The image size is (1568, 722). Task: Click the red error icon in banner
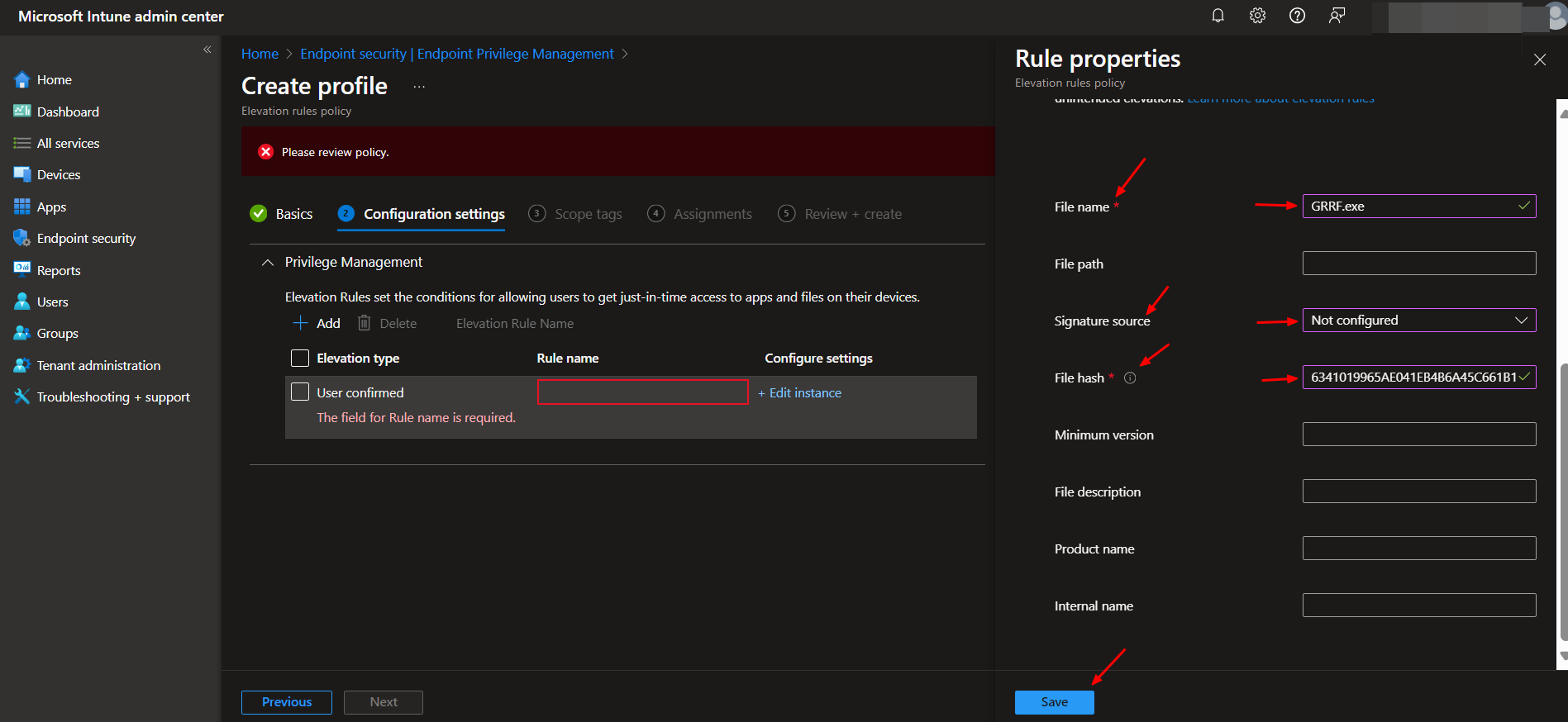click(x=265, y=152)
